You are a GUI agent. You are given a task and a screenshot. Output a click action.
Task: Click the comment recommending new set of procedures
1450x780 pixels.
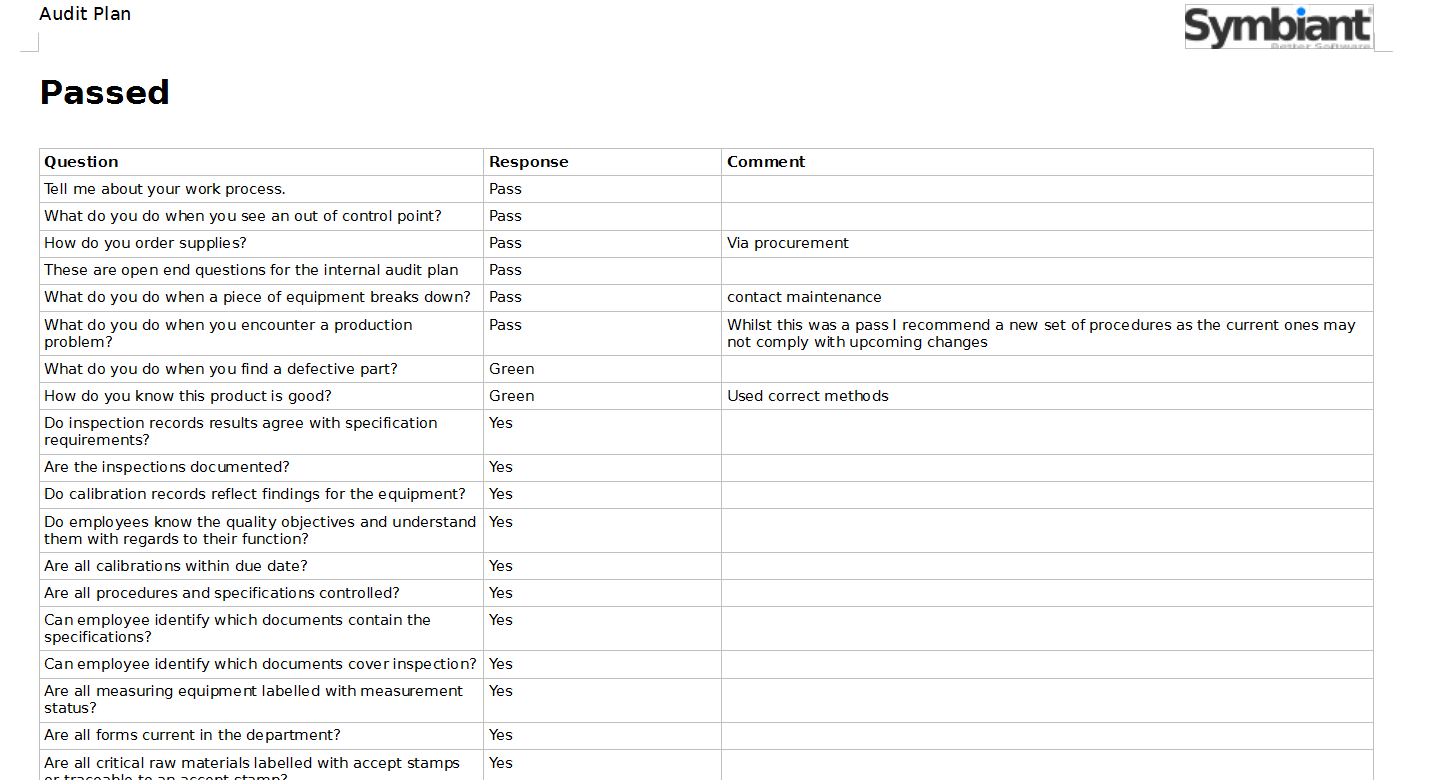coord(1041,333)
